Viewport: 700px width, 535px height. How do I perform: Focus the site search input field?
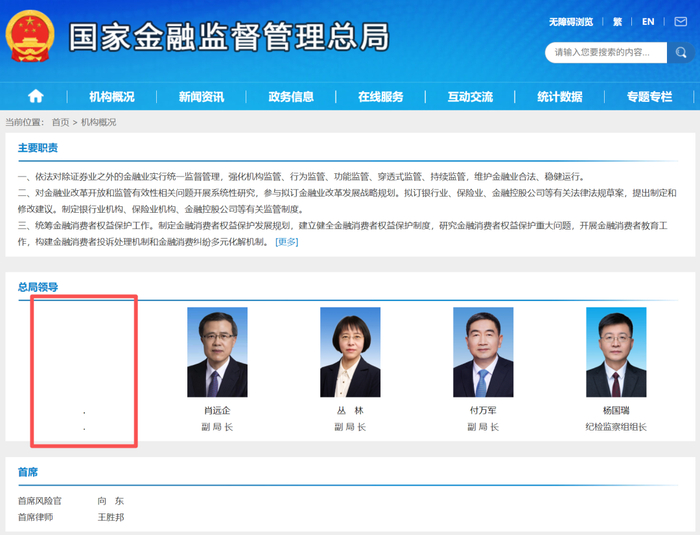606,53
